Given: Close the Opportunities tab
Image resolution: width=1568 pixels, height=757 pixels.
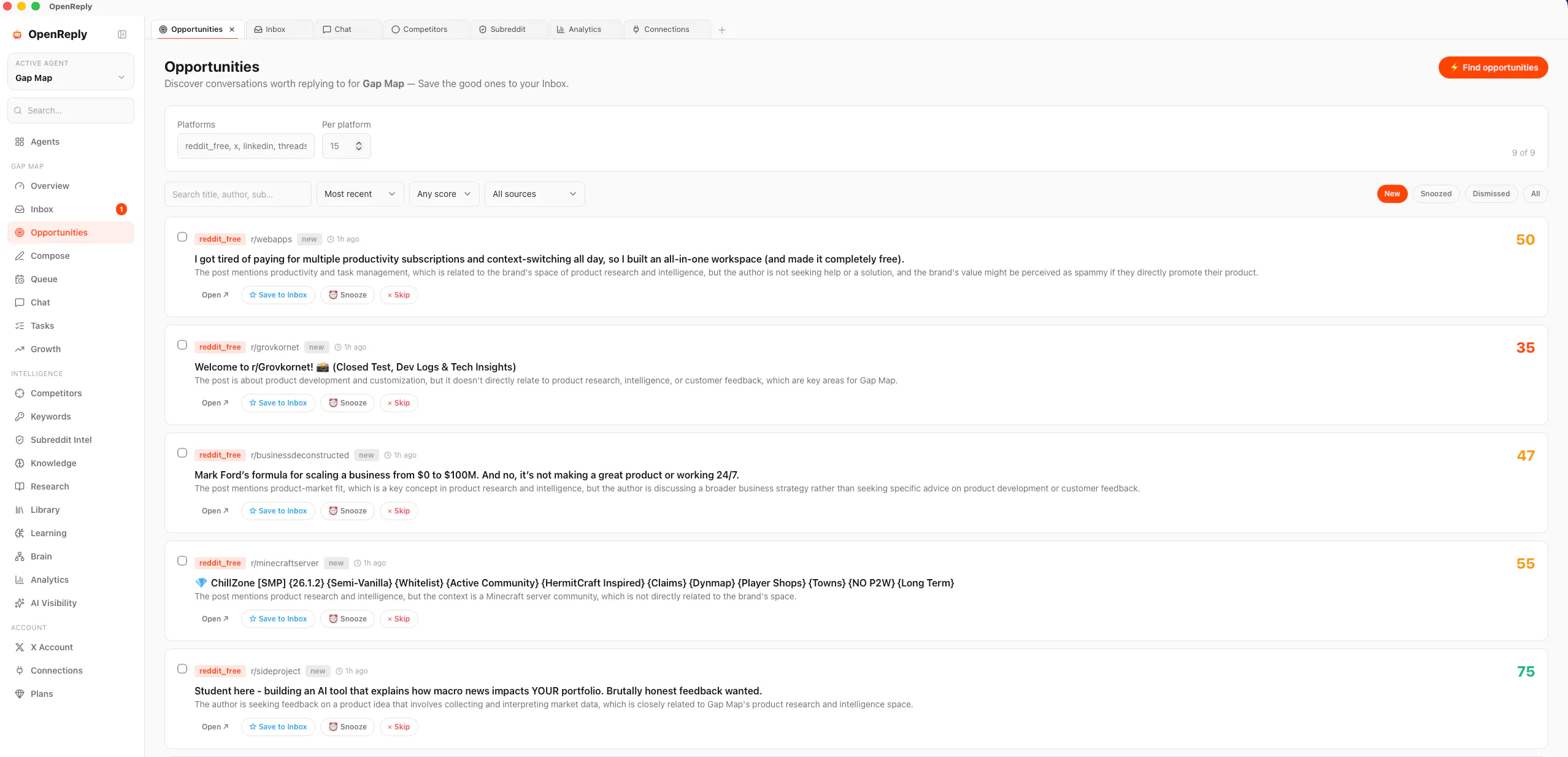Looking at the screenshot, I should click(x=232, y=29).
